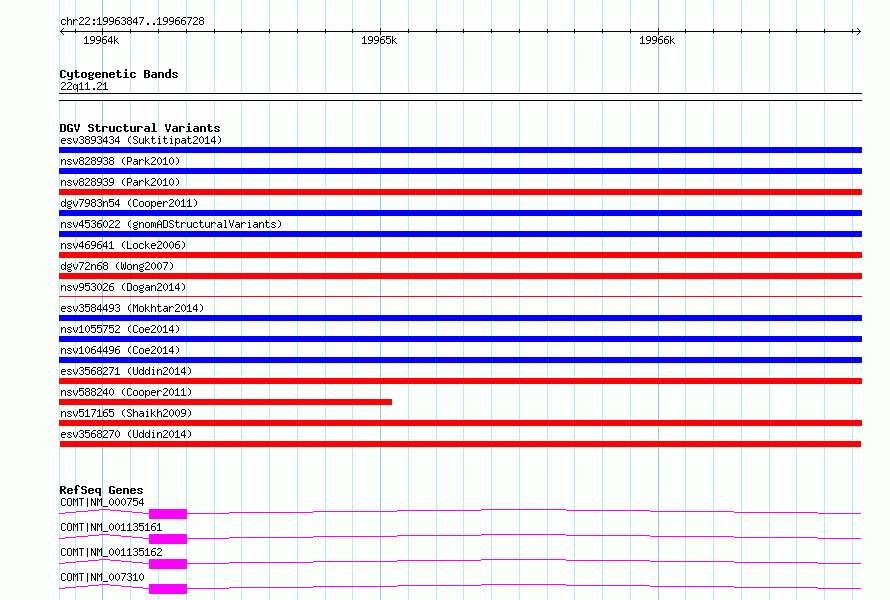Select red bar for esv3568271
The width and height of the screenshot is (890, 600).
point(460,381)
